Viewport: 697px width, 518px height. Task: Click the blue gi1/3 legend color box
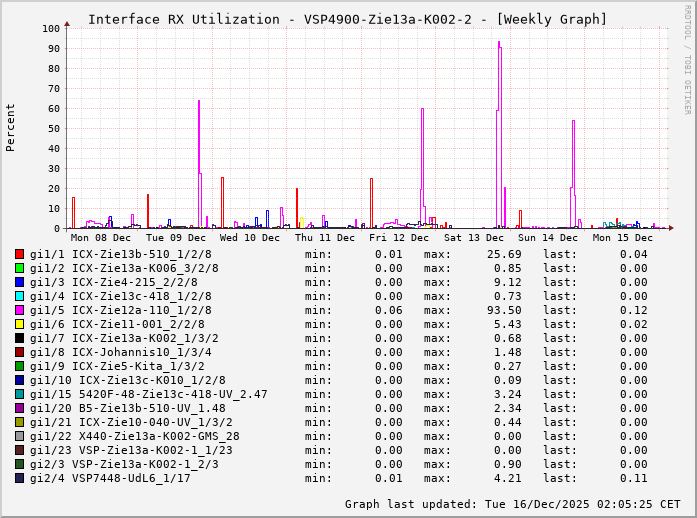[19, 282]
